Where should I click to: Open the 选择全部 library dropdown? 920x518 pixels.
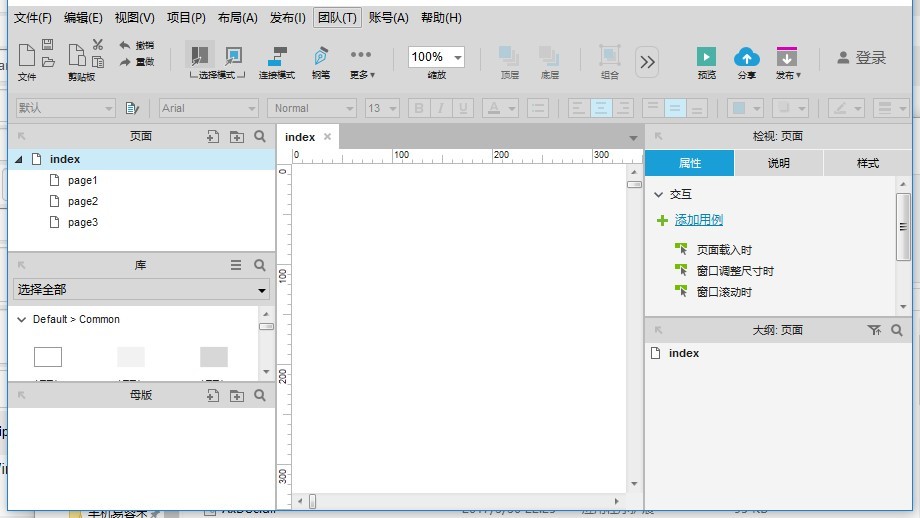141,290
